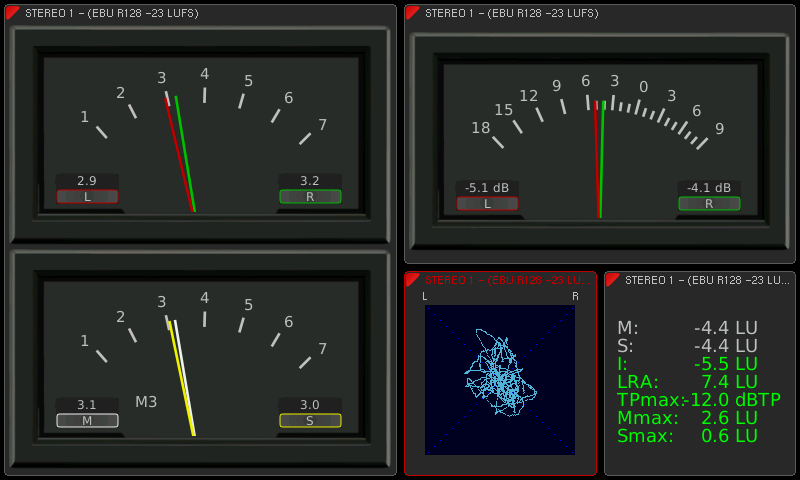Click the M: -4.4 LU momentary reading
The height and width of the screenshot is (480, 800).
[x=687, y=327]
